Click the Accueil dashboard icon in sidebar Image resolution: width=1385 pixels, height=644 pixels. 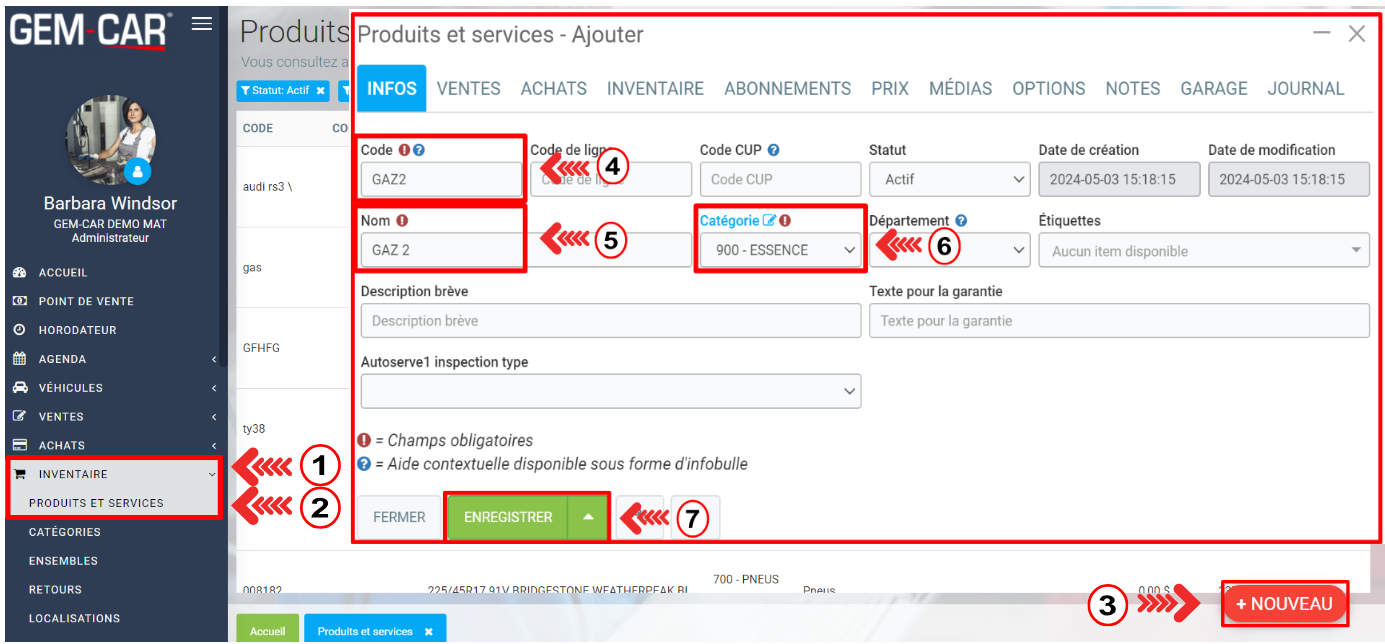tap(18, 272)
